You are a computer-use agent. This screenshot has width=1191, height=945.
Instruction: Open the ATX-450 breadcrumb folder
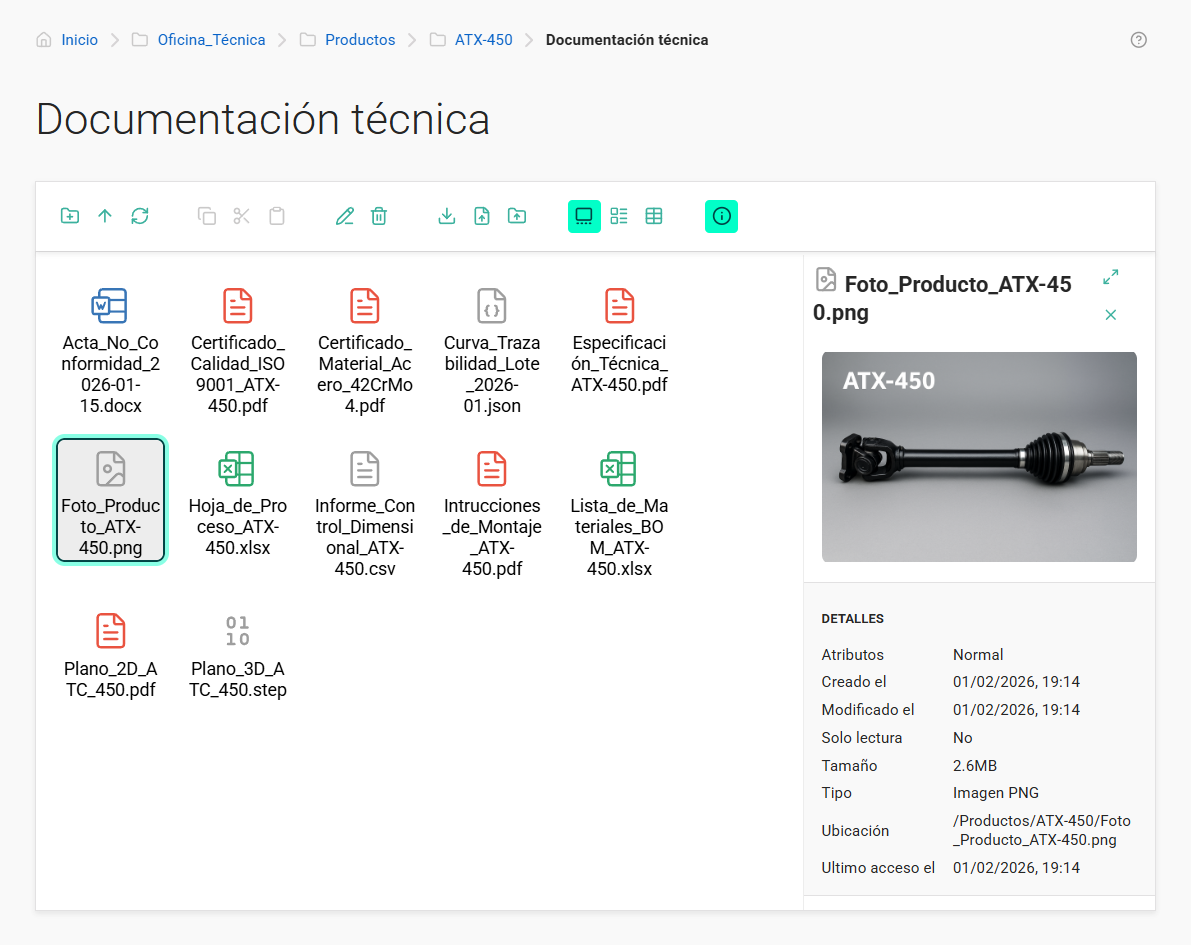pos(483,40)
